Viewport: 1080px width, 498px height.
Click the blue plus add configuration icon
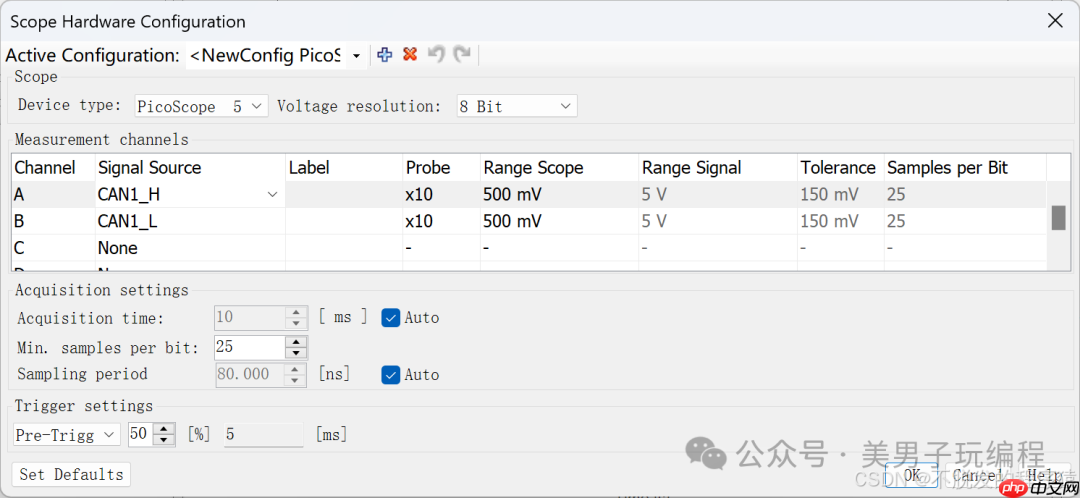(x=385, y=55)
